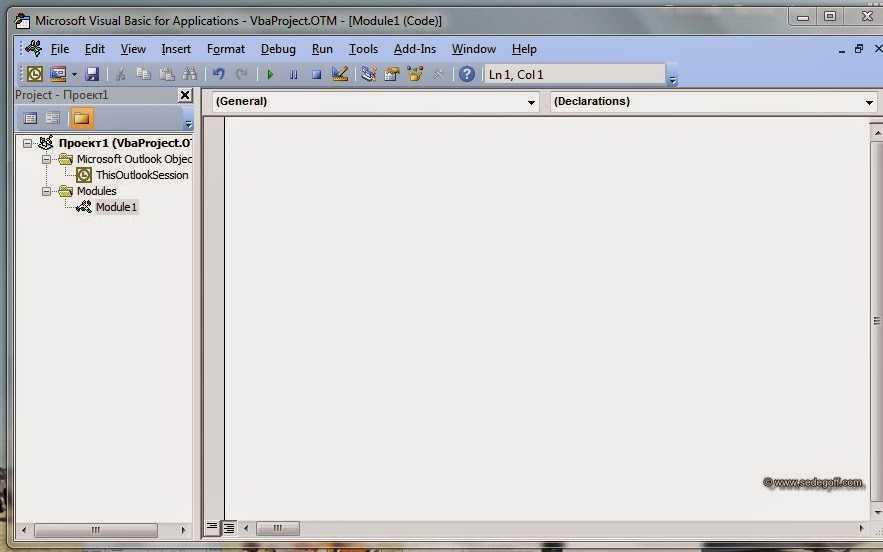Click Project panel scroll right arrow
883x552 pixels.
point(183,530)
